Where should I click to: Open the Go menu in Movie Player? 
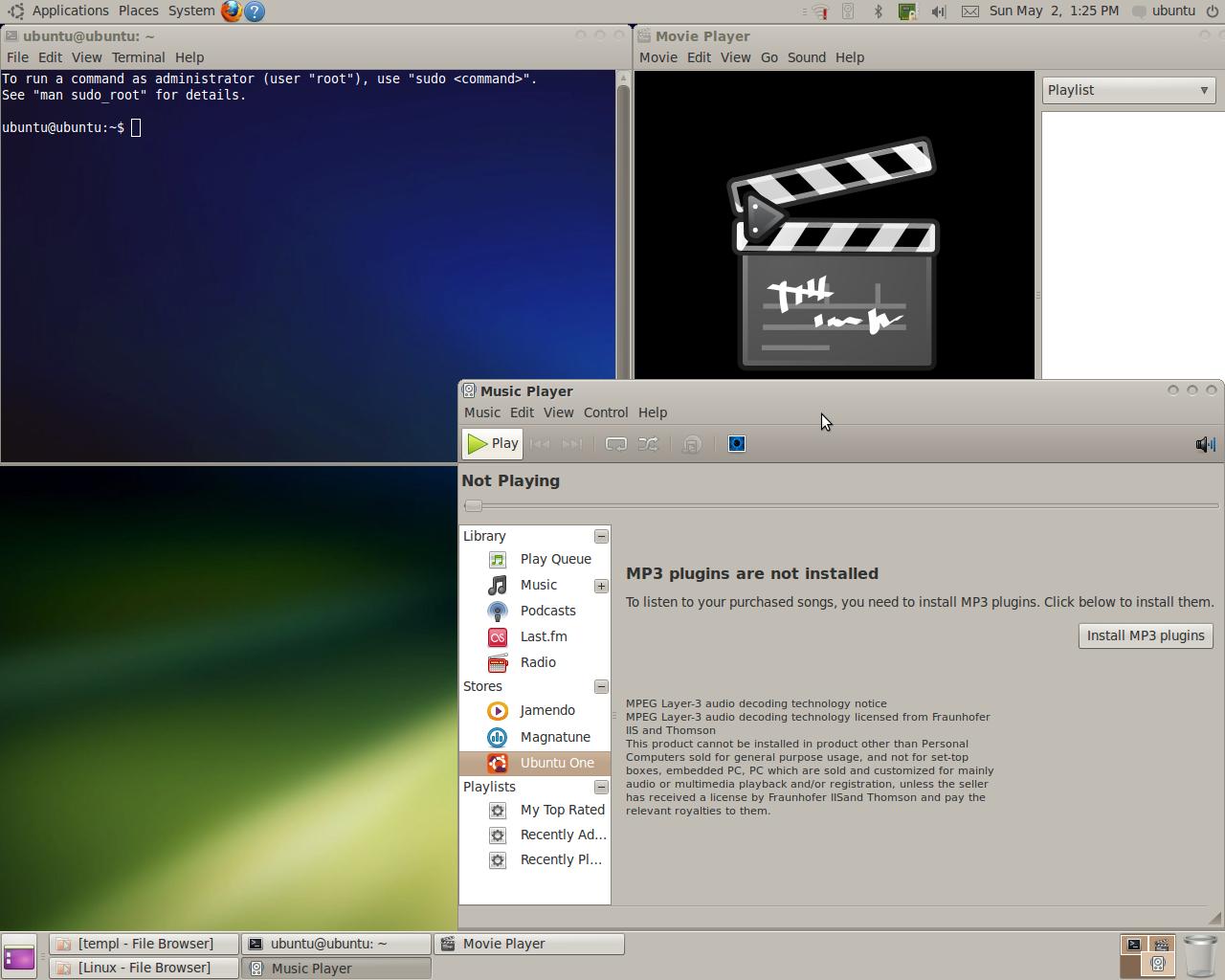769,57
